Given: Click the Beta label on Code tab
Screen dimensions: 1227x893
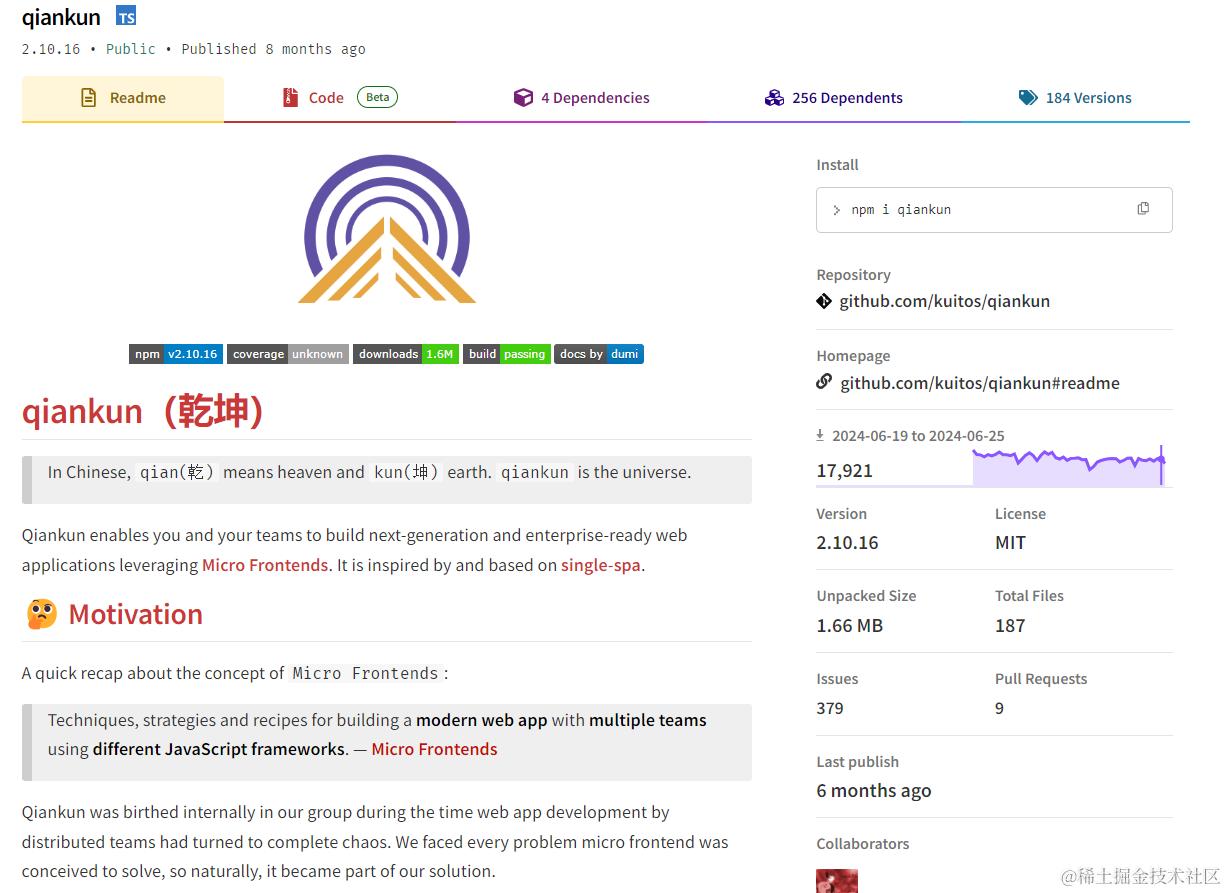Looking at the screenshot, I should [x=377, y=97].
